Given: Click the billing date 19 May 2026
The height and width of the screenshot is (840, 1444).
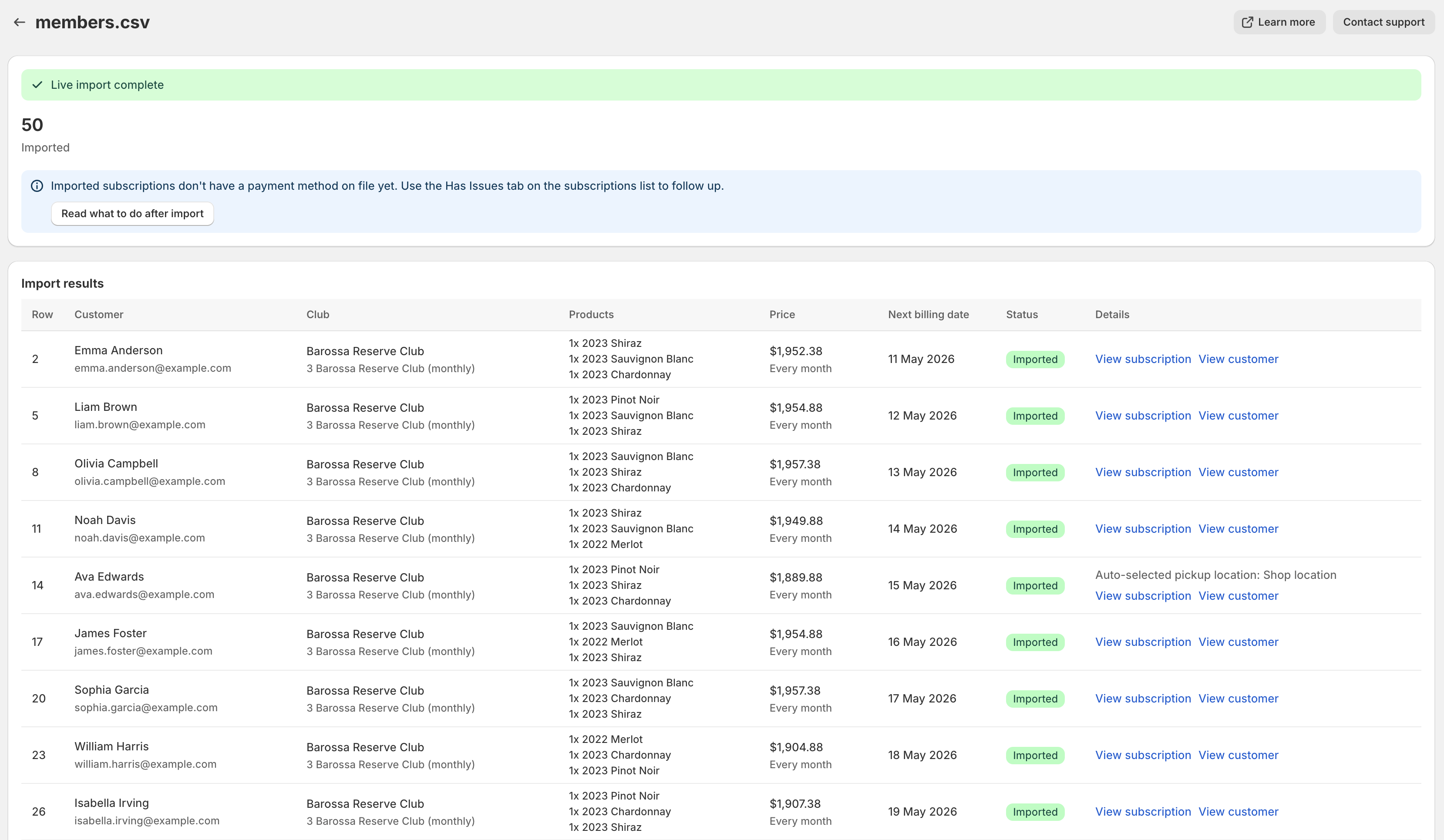Looking at the screenshot, I should [x=922, y=812].
